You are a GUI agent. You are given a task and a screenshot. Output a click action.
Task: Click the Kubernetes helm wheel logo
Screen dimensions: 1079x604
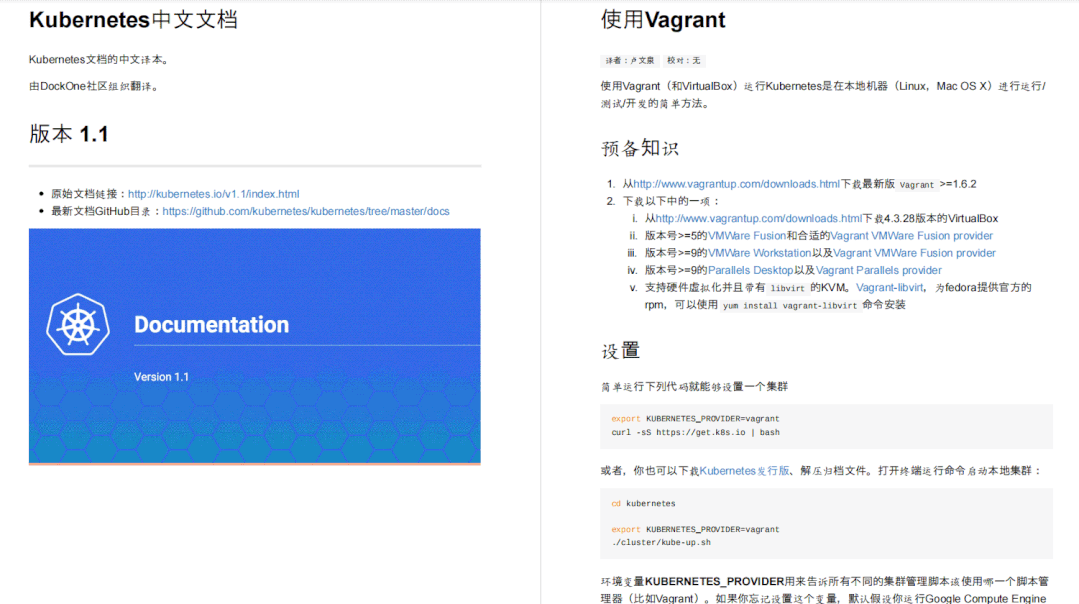77,324
